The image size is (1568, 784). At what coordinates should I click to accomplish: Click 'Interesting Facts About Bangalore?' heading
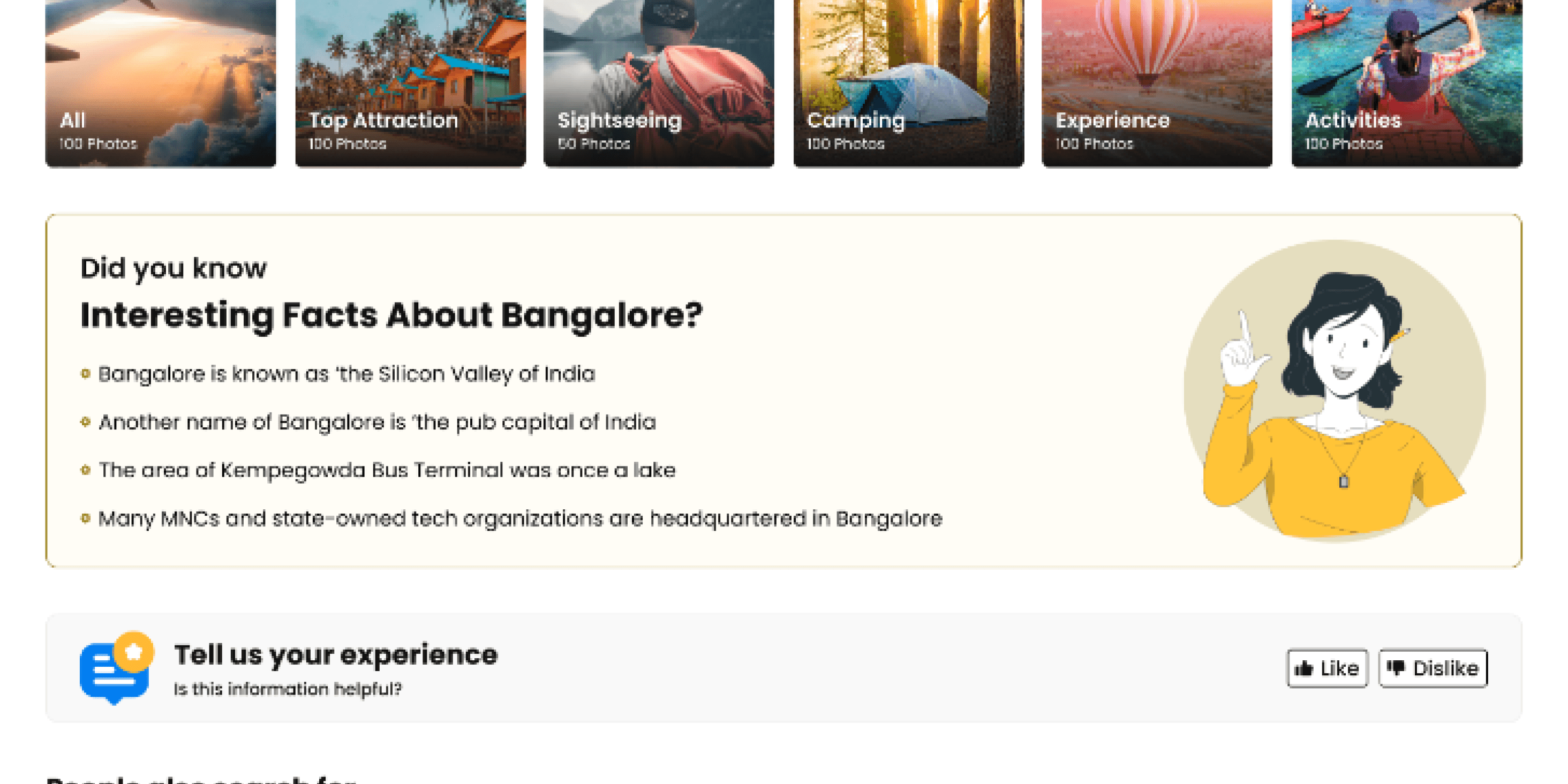click(391, 315)
